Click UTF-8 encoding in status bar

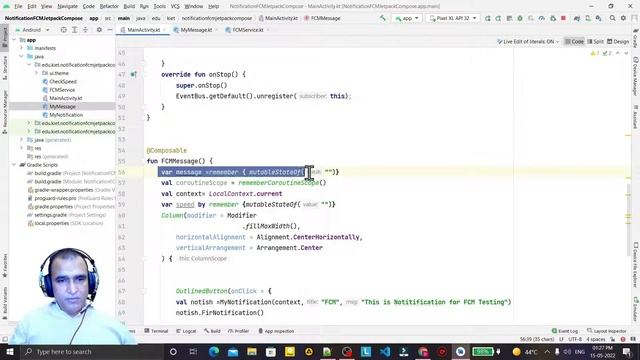[x=575, y=339]
